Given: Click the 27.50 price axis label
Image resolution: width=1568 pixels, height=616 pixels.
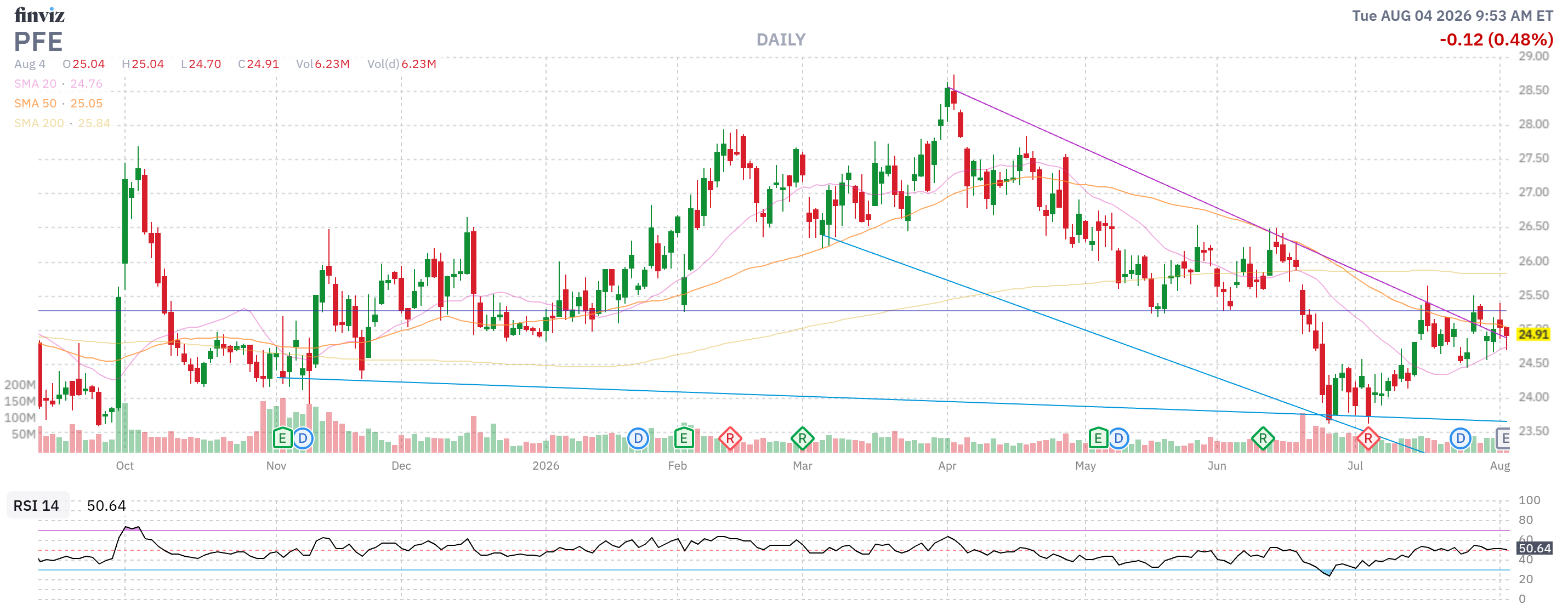Looking at the screenshot, I should click(1533, 158).
